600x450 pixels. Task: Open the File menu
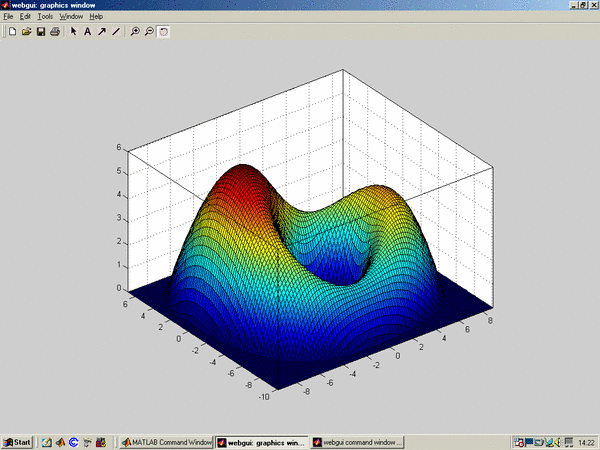(x=8, y=17)
